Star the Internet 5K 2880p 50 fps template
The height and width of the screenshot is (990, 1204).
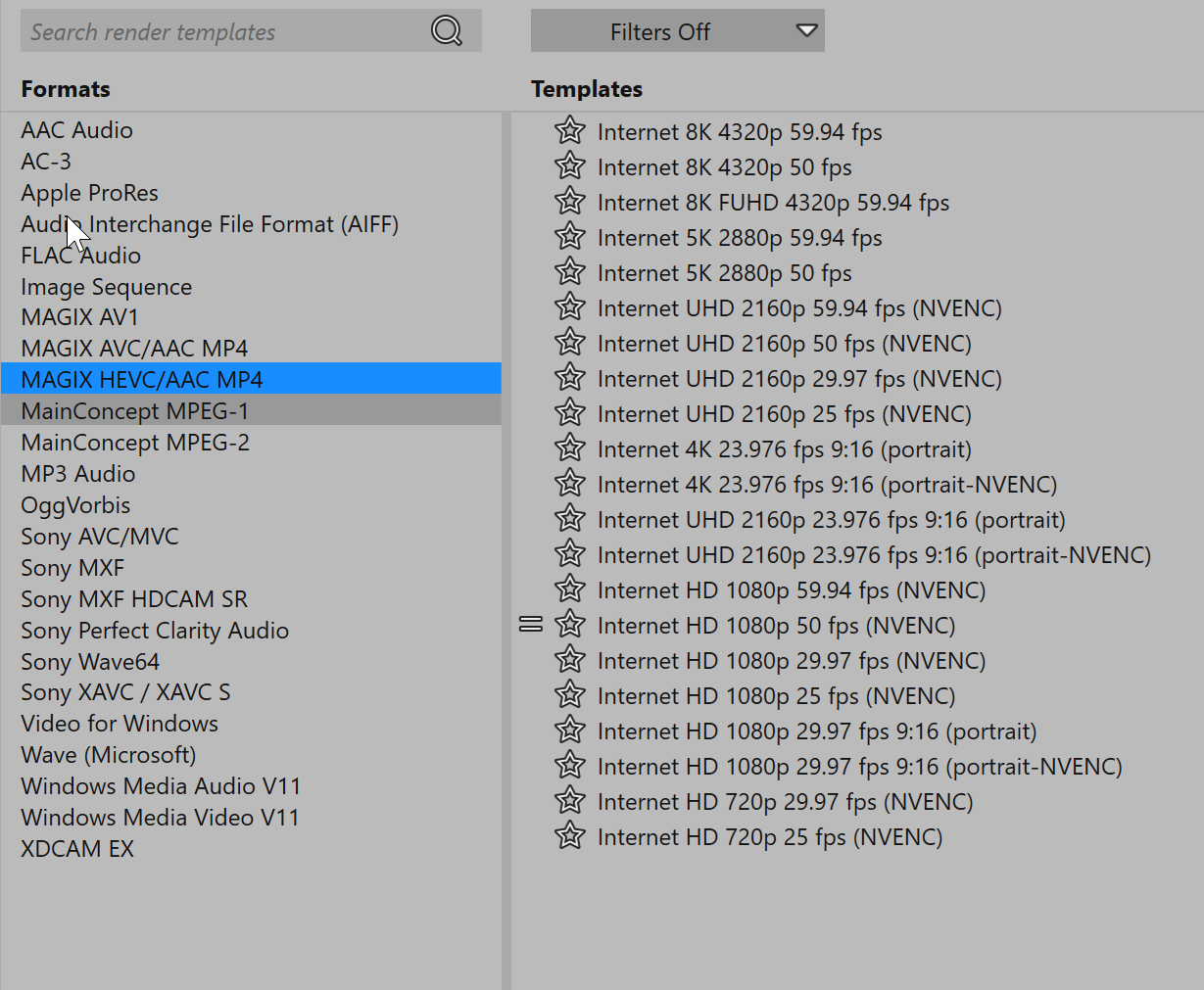[x=569, y=272]
